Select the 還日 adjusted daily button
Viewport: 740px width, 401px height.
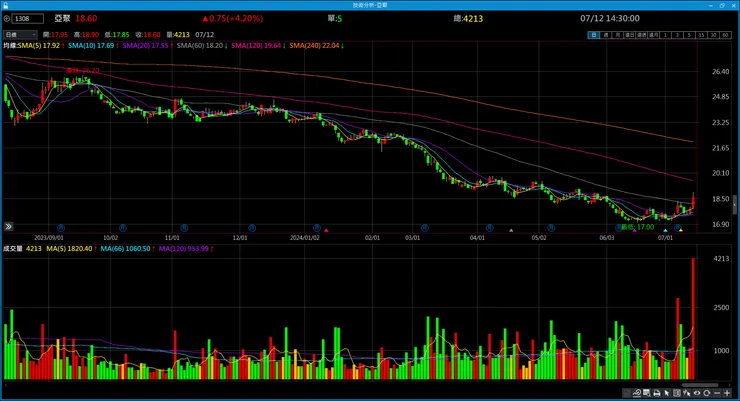click(629, 35)
